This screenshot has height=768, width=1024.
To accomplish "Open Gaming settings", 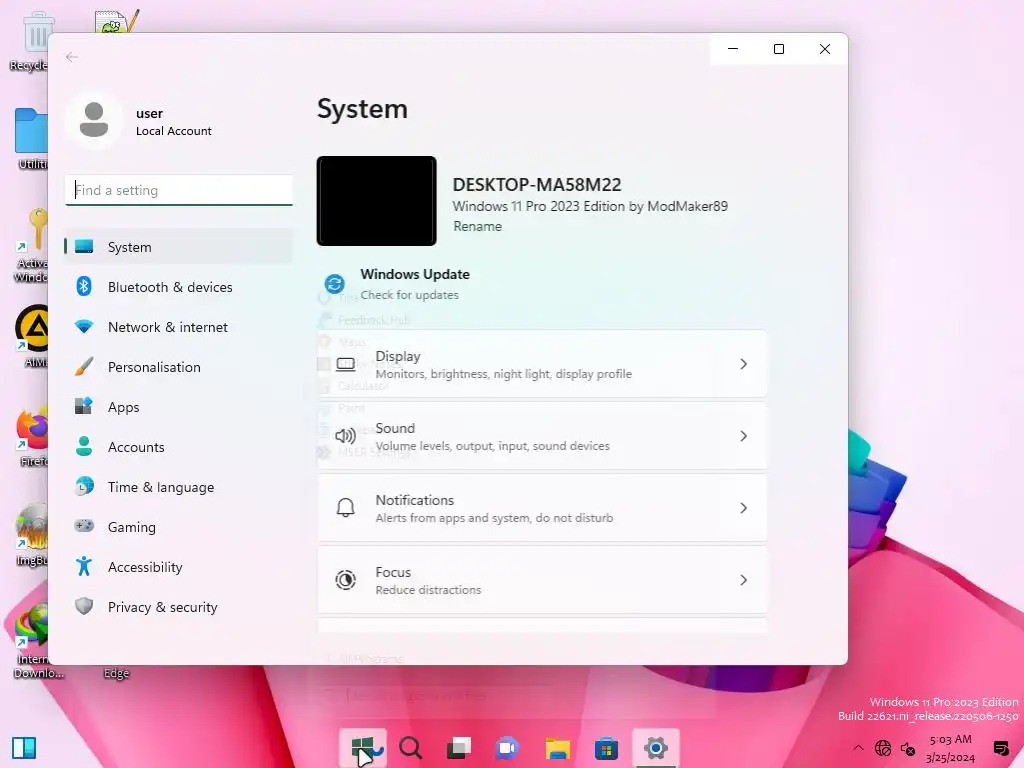I will tap(178, 526).
